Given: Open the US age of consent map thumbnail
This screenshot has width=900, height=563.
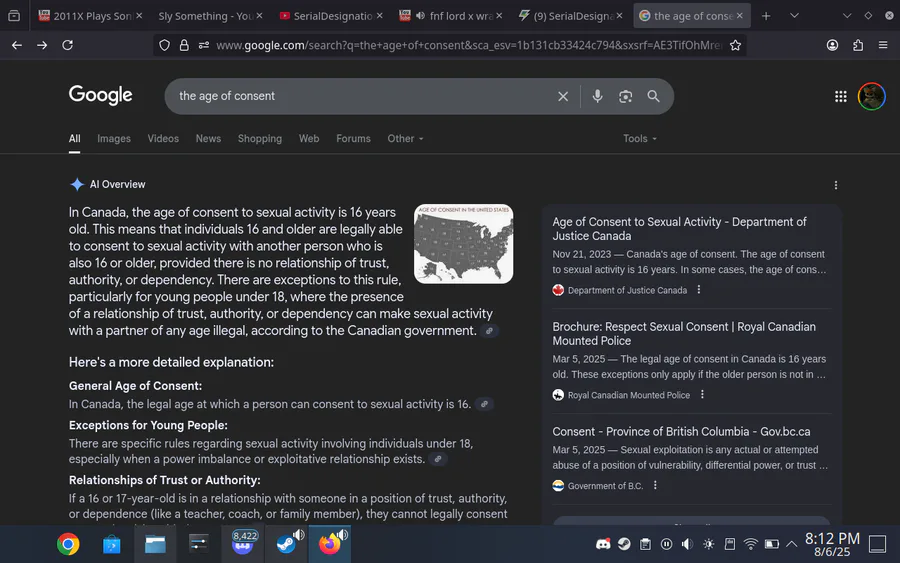Looking at the screenshot, I should click(x=464, y=244).
